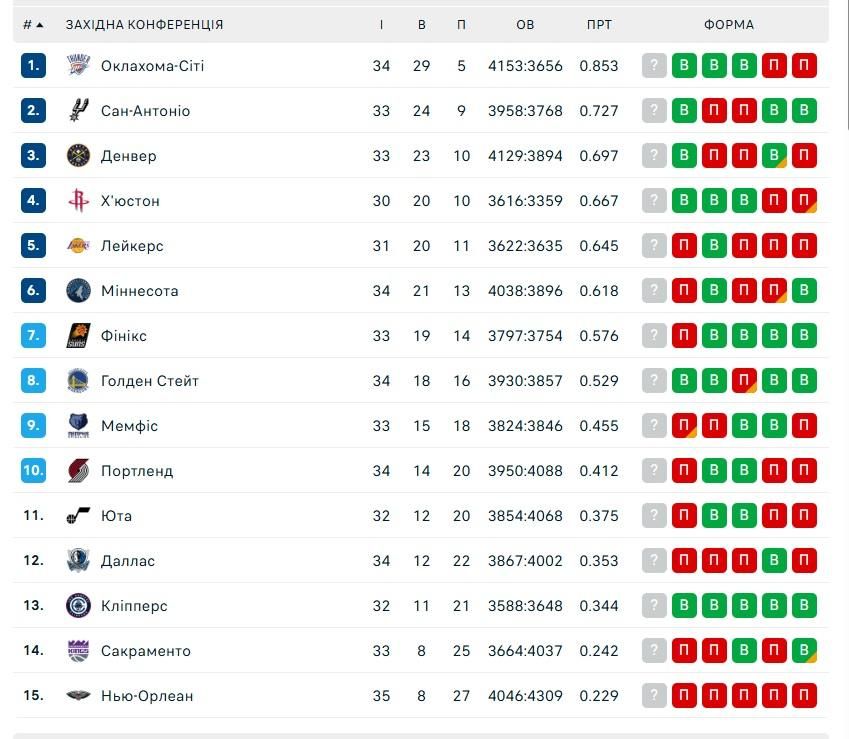
Task: Click the Portland Trail Blazers logo
Action: [78, 471]
